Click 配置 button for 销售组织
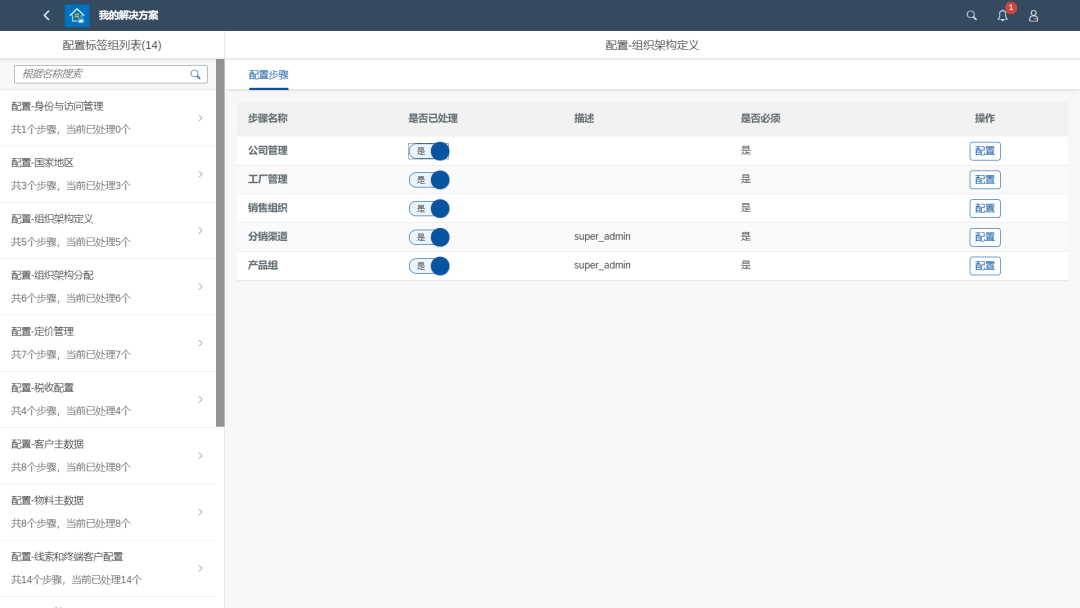The width and height of the screenshot is (1080, 608). pos(984,208)
